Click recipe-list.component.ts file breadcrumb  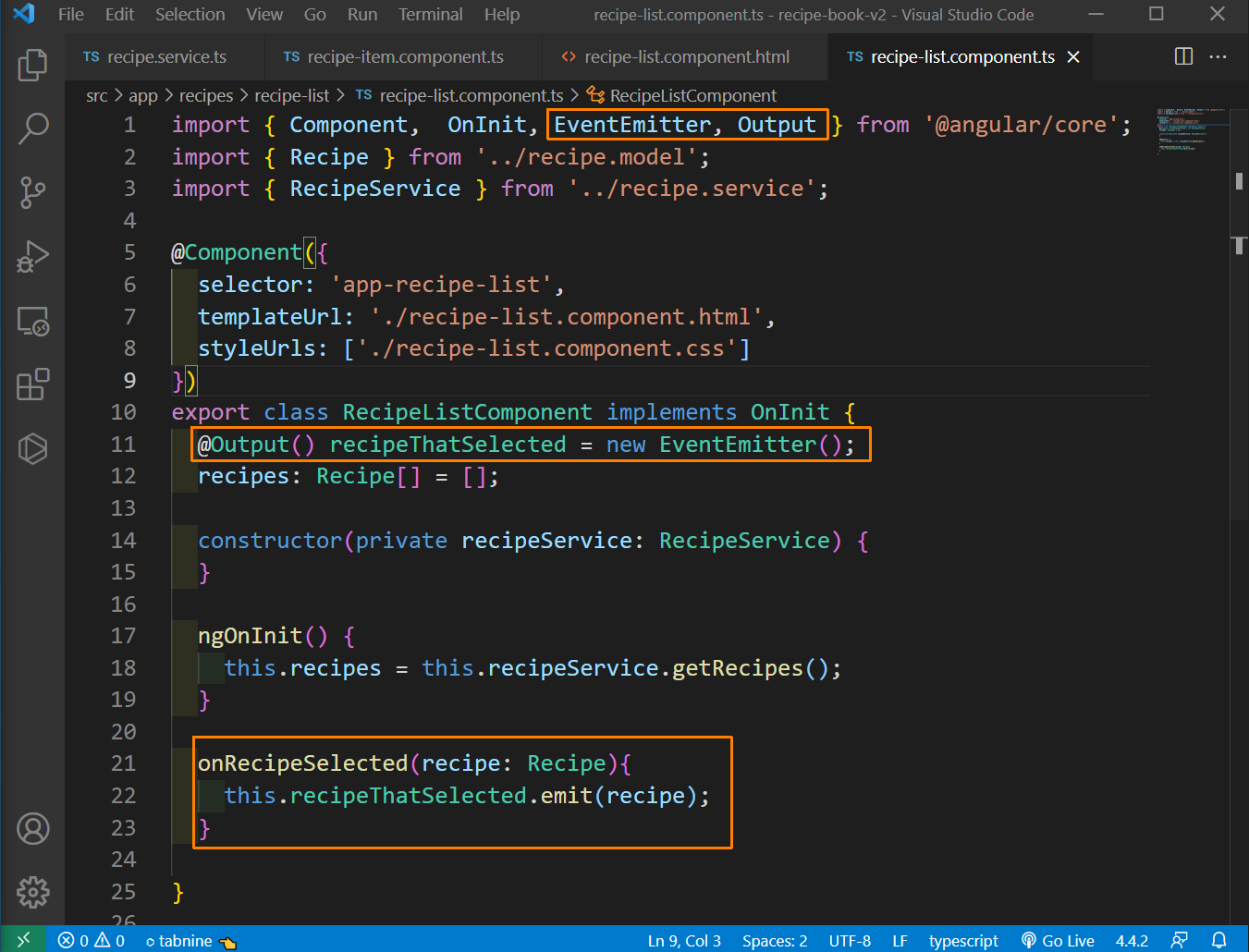(459, 96)
